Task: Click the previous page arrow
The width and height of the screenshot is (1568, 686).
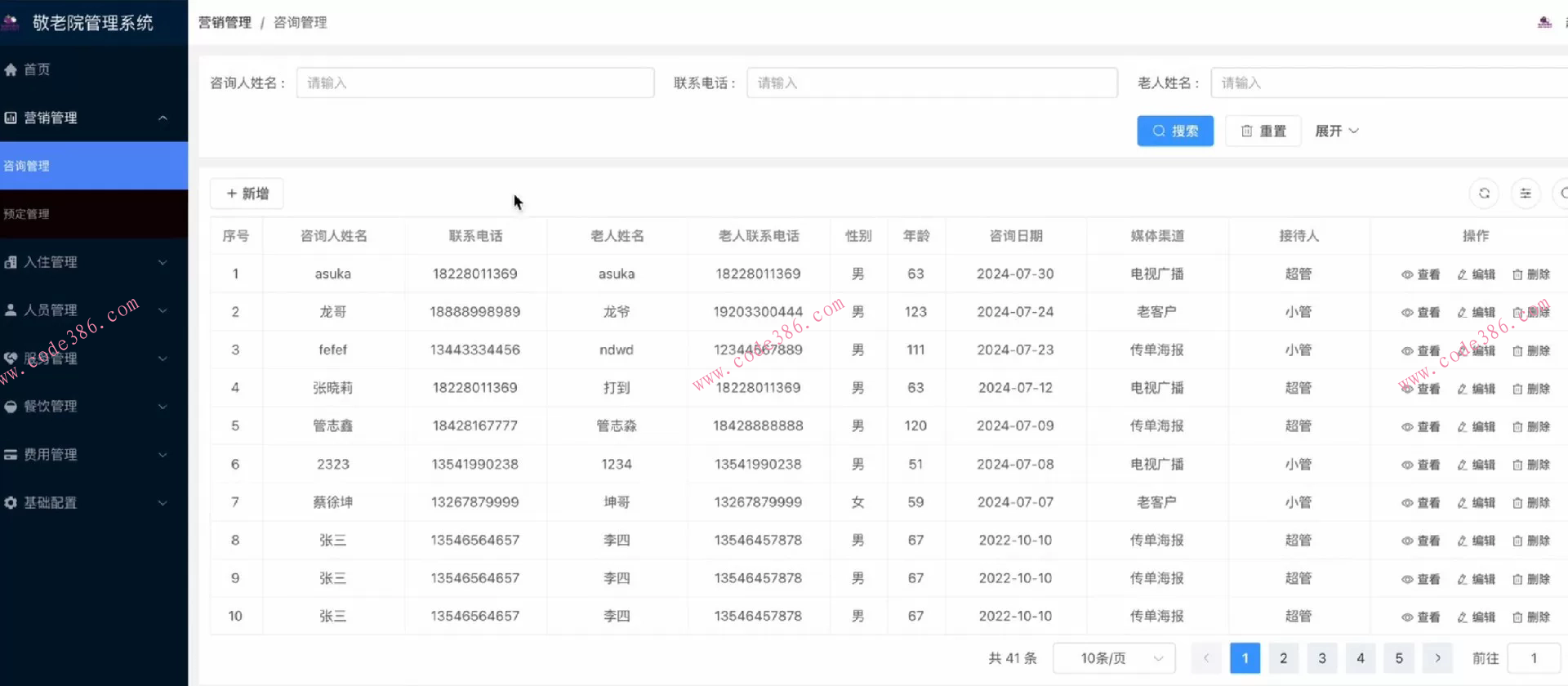Action: [1206, 658]
